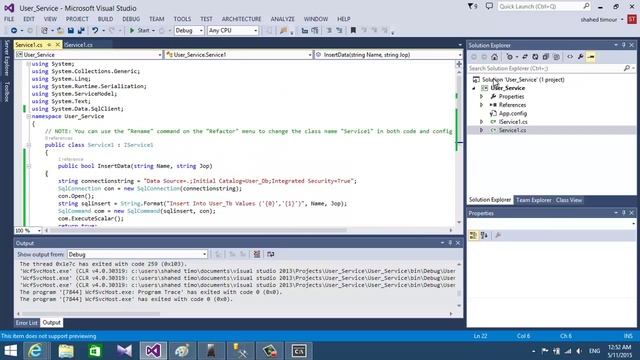The height and width of the screenshot is (360, 640).
Task: Click the New Project toolbar icon
Action: 44,31
